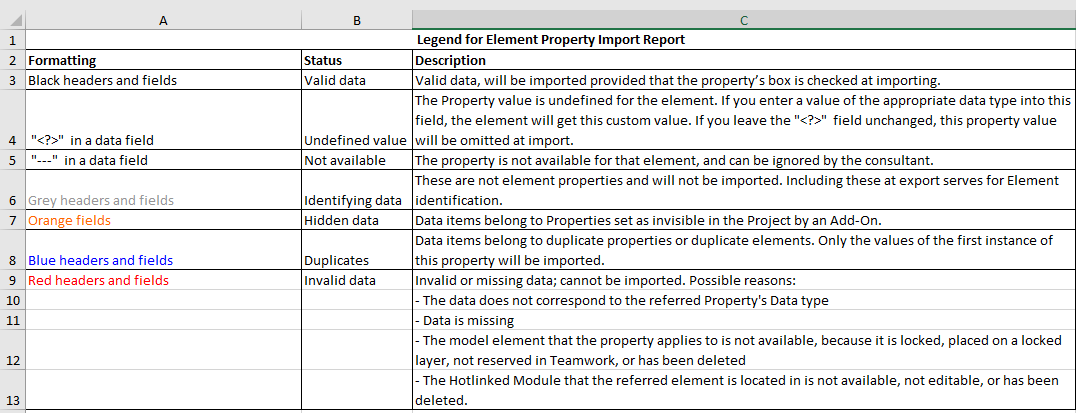
Task: Select 'Blue headers and fields' cell
Action: coord(163,260)
